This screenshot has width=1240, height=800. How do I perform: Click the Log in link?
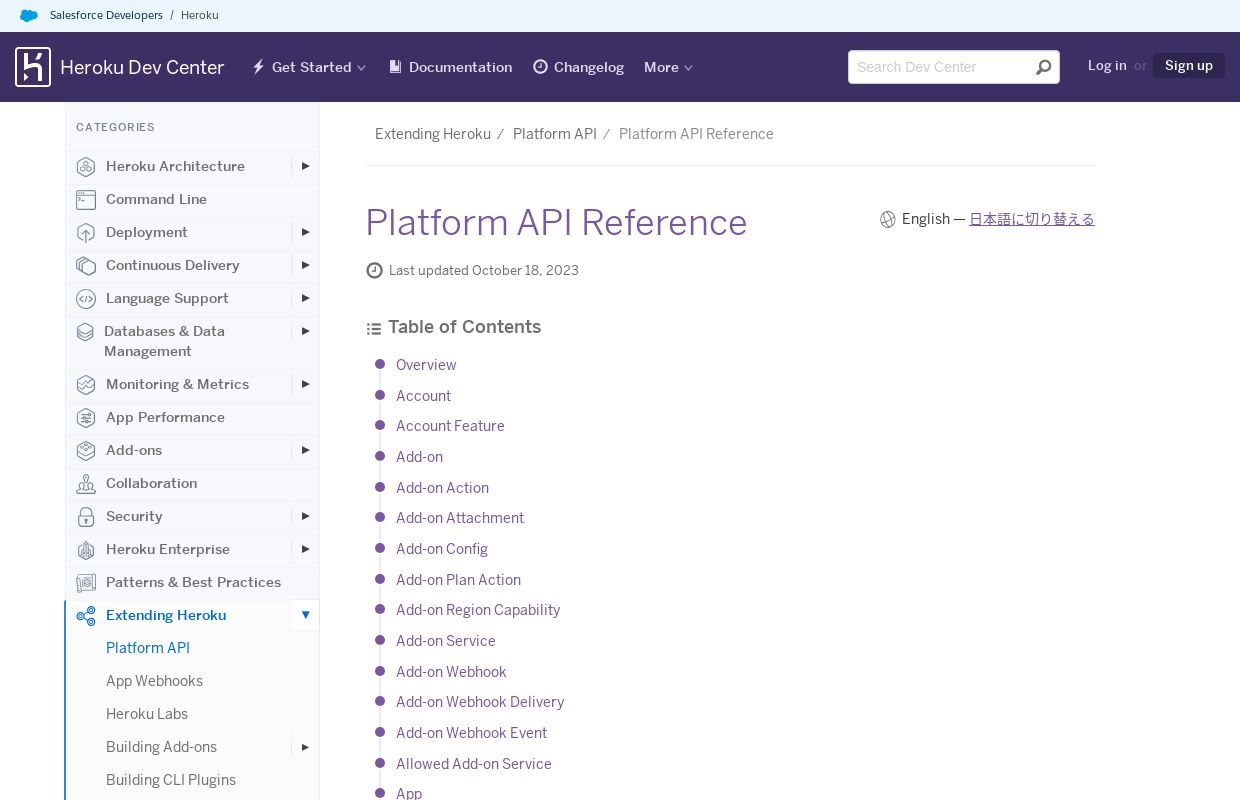tap(1107, 65)
